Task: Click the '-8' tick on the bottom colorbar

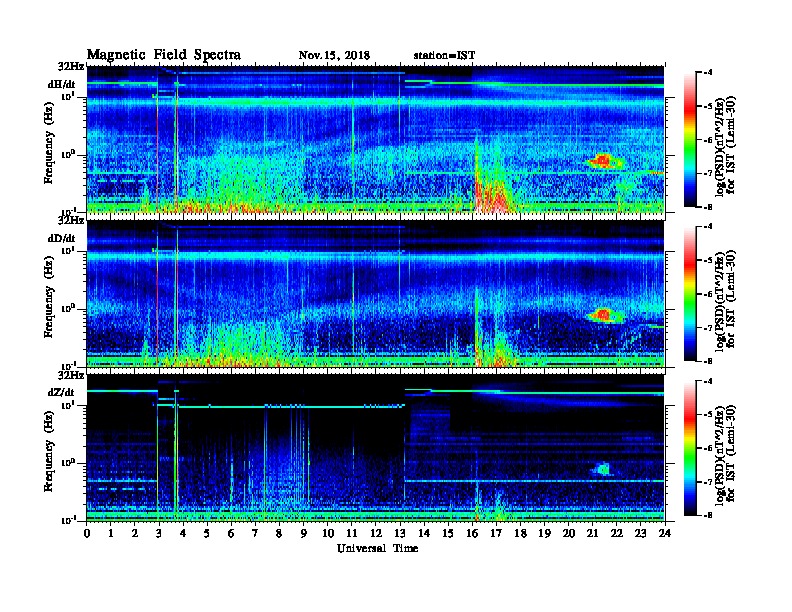Action: [x=707, y=515]
